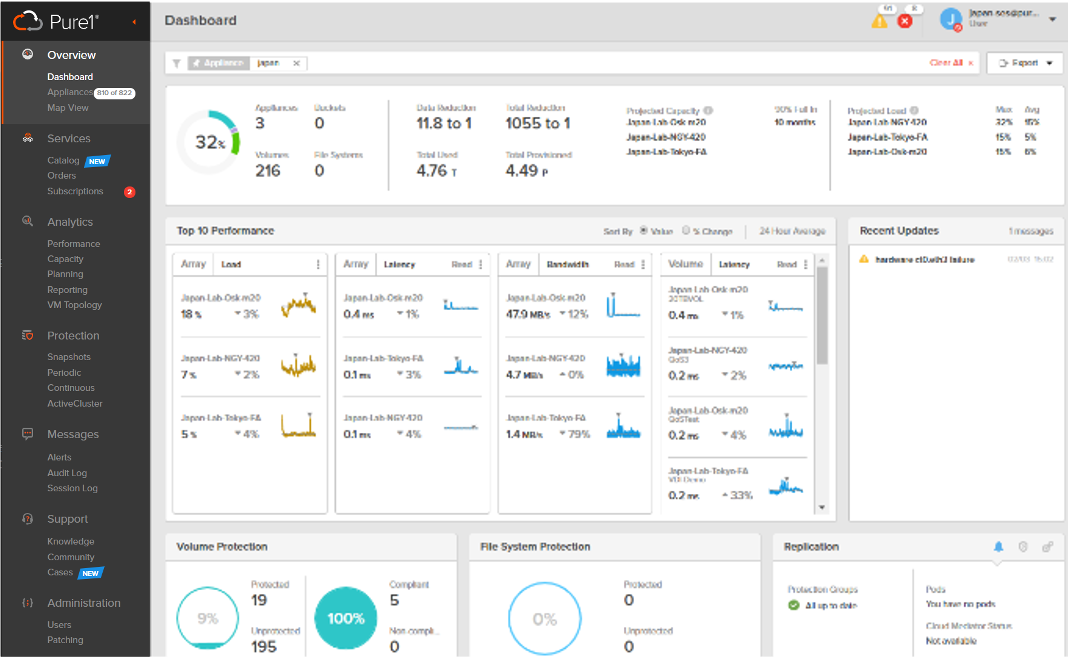Image resolution: width=1068 pixels, height=658 pixels.
Task: Open the Load column options menu
Action: 318,264
